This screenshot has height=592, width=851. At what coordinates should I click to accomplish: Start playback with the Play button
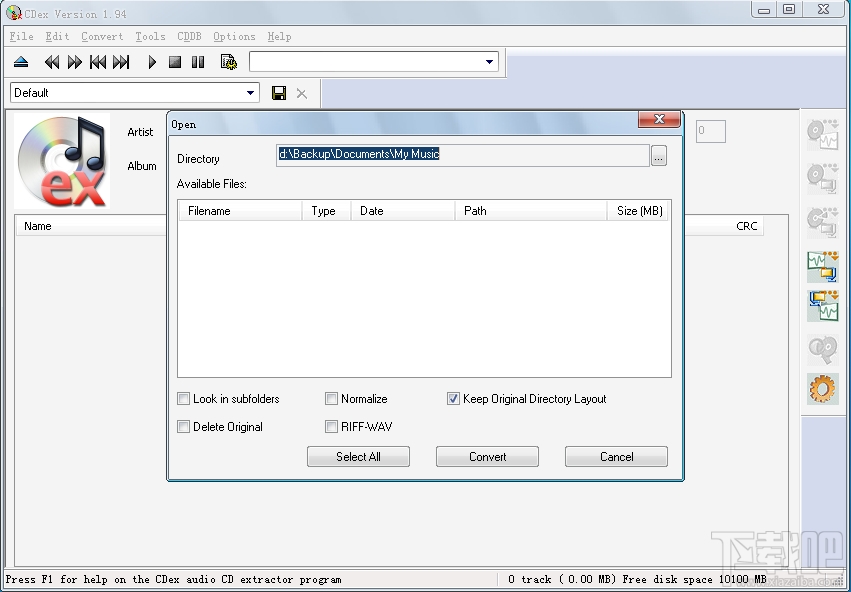tap(152, 62)
